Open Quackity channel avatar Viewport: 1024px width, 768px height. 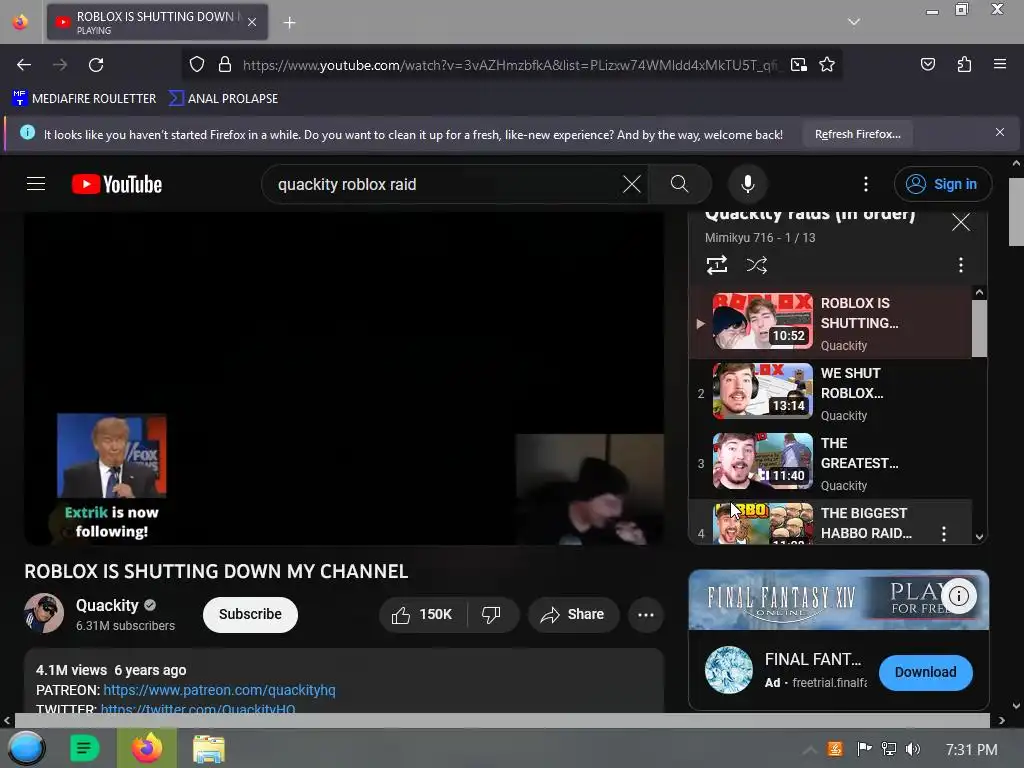[x=44, y=613]
